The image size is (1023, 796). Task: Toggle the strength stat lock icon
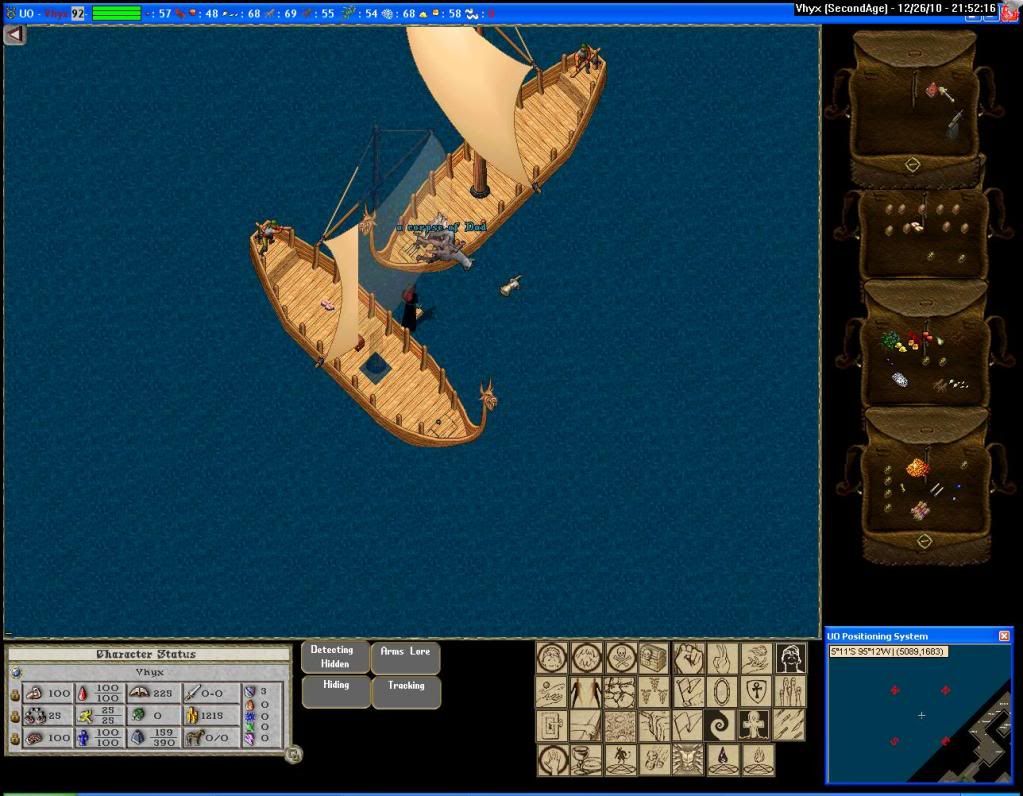point(15,696)
